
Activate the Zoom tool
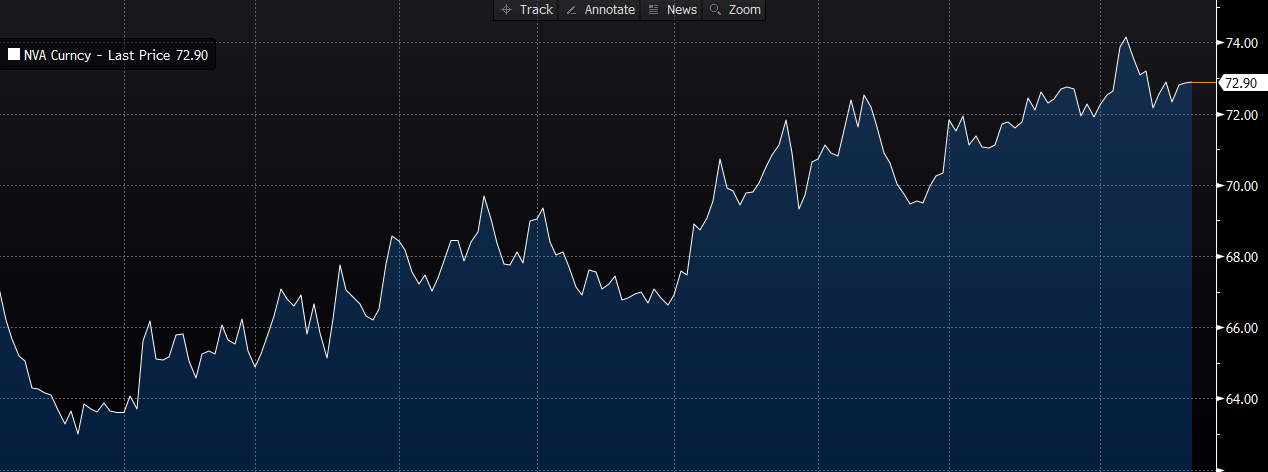(735, 9)
